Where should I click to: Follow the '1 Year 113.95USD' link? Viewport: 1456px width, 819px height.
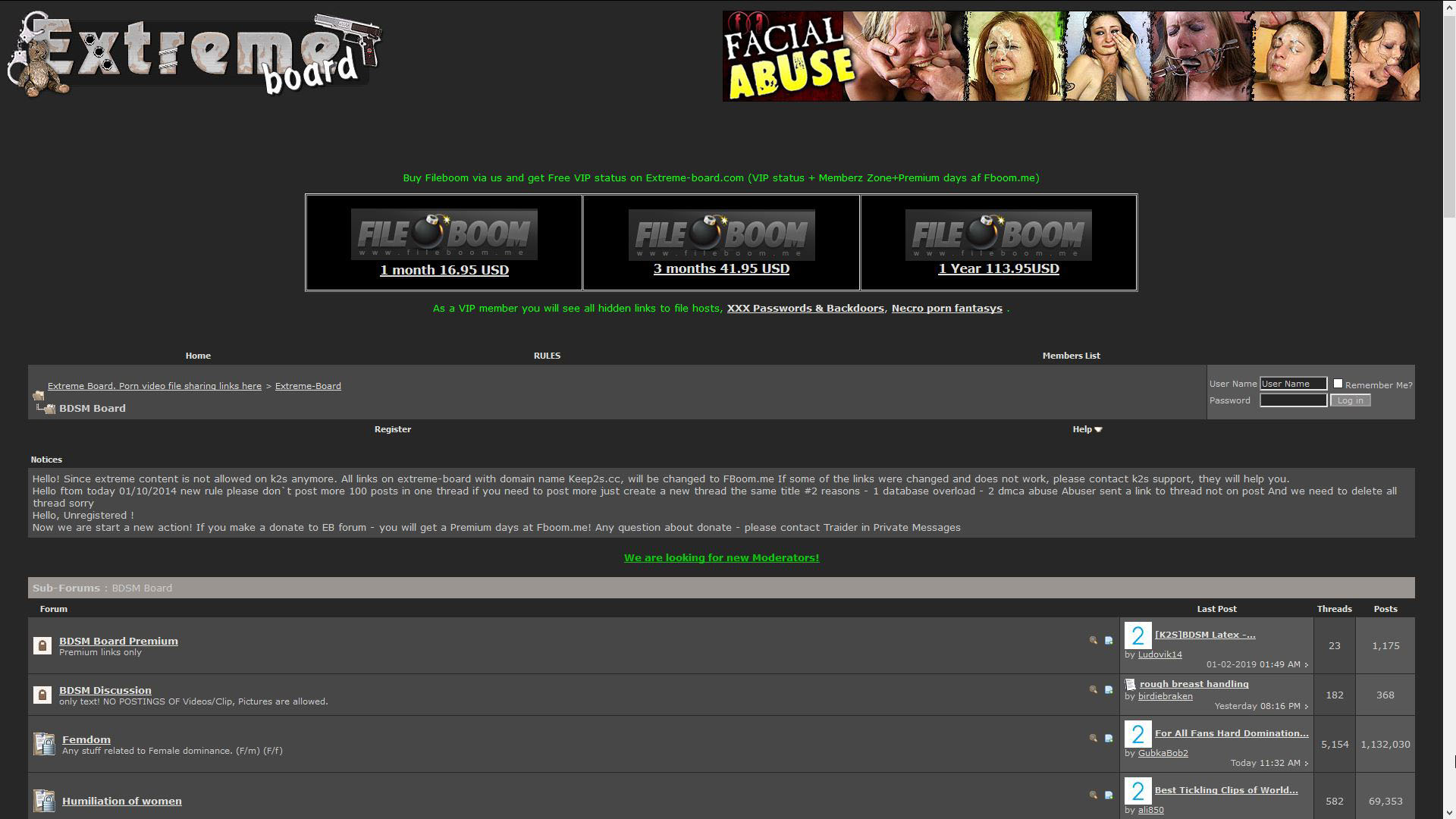click(x=999, y=268)
